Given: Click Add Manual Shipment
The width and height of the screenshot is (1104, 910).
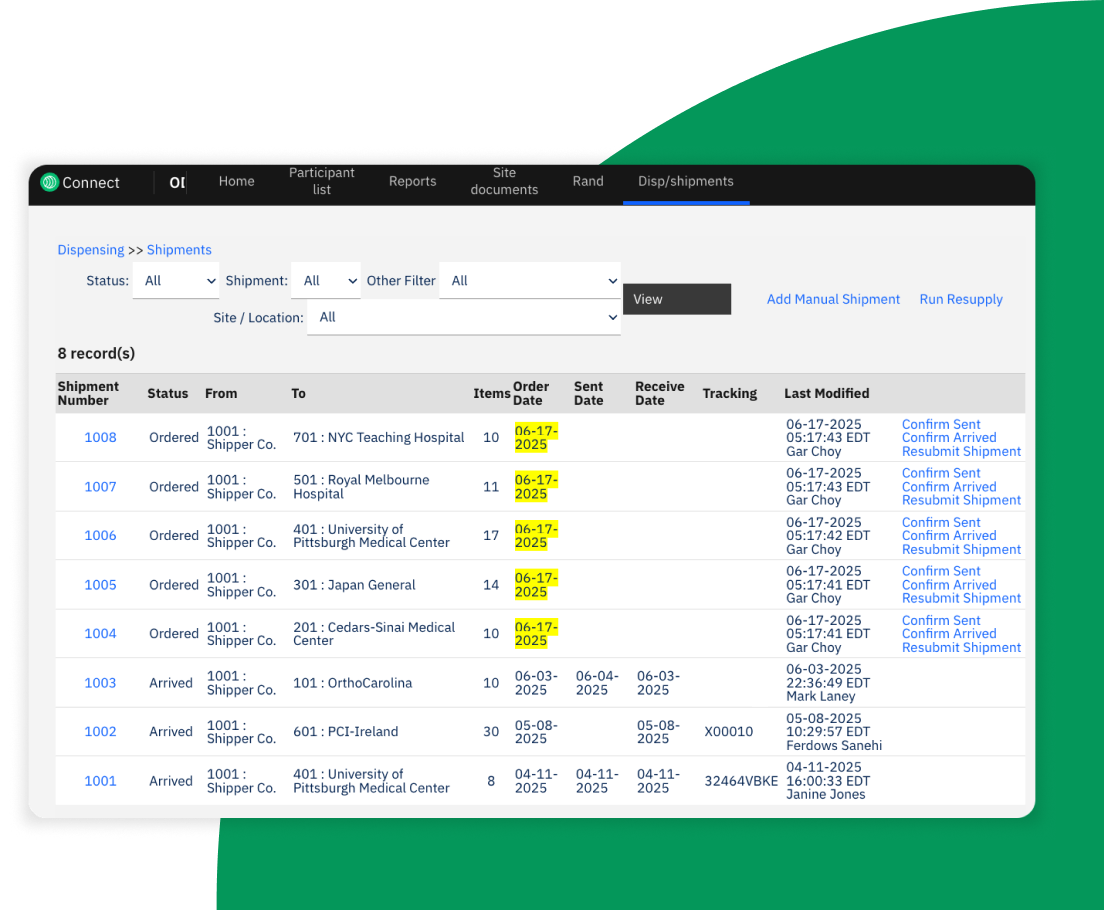Looking at the screenshot, I should (833, 299).
